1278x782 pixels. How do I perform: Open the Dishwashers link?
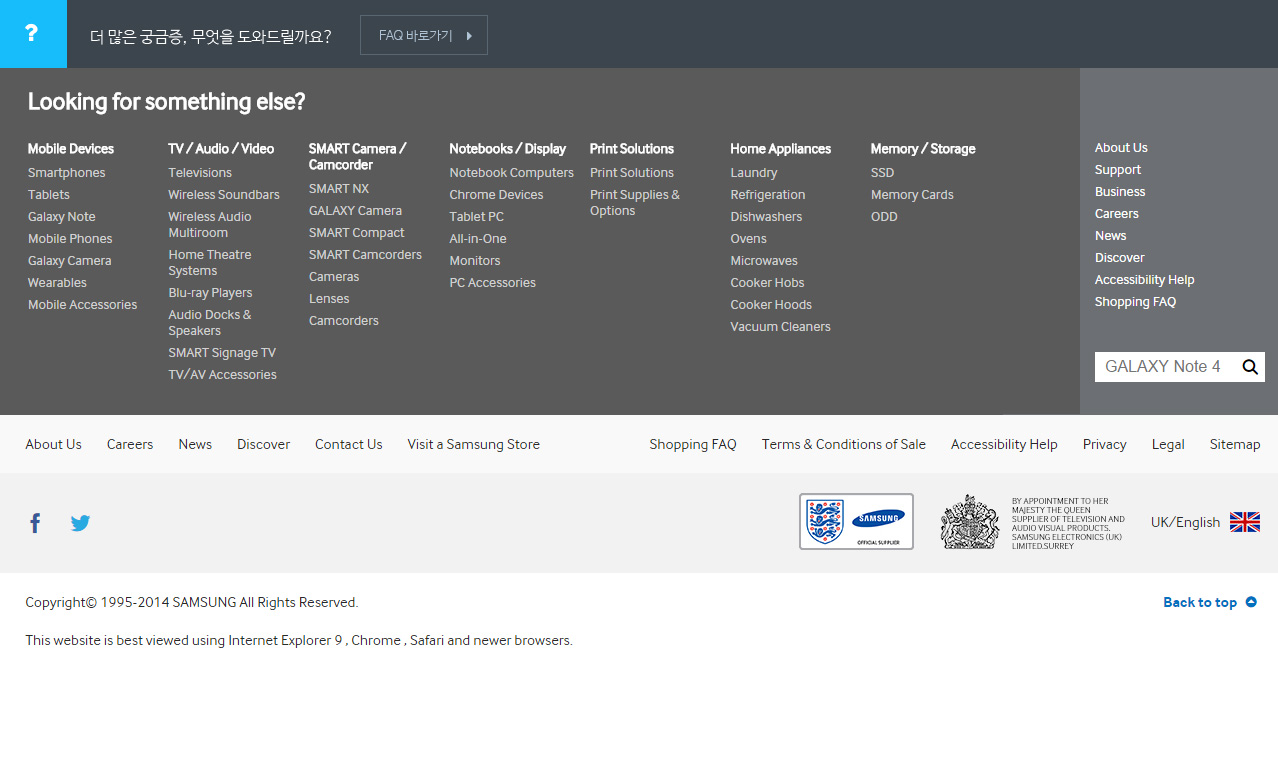pyautogui.click(x=766, y=217)
